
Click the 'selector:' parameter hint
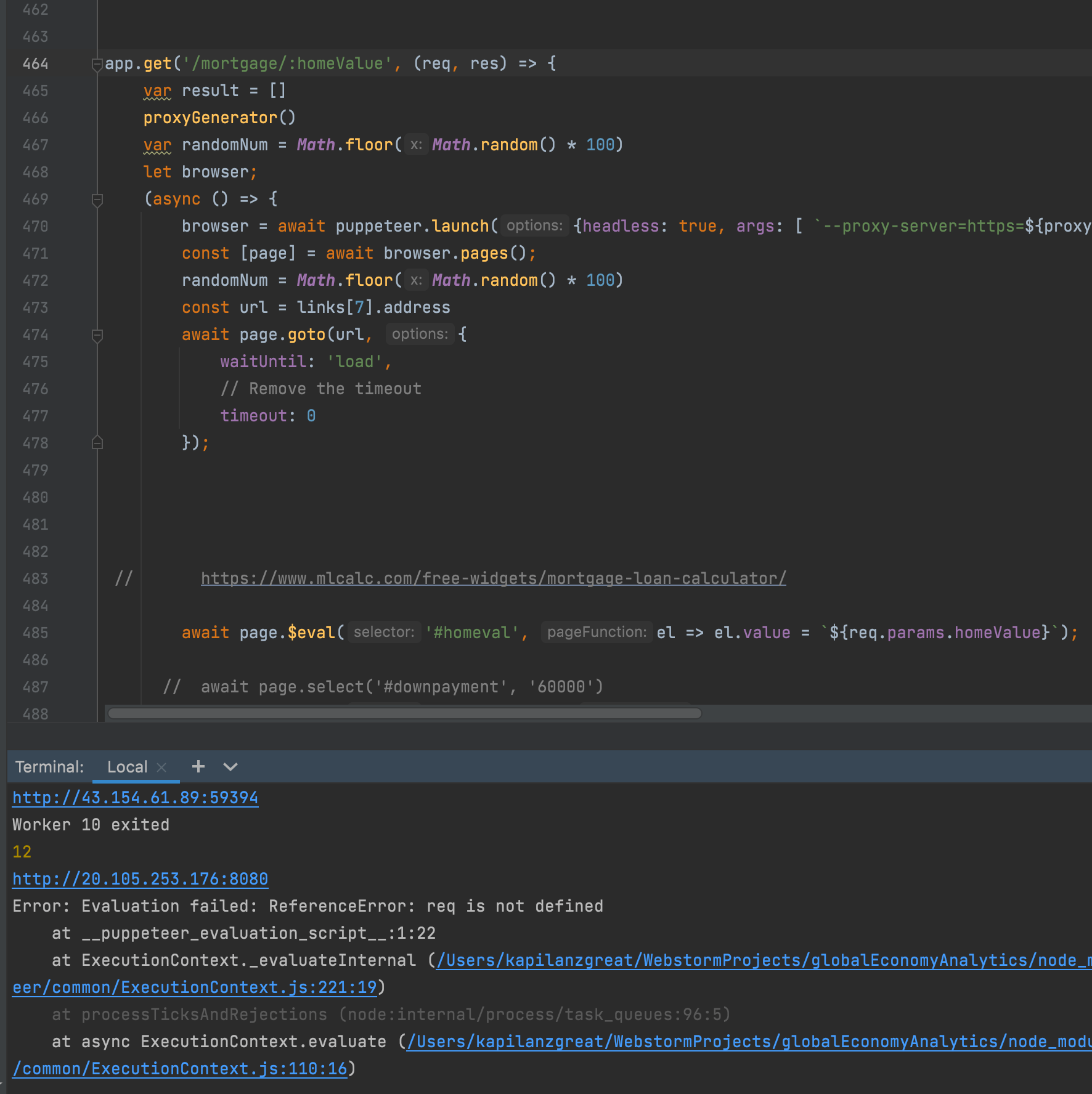click(384, 632)
